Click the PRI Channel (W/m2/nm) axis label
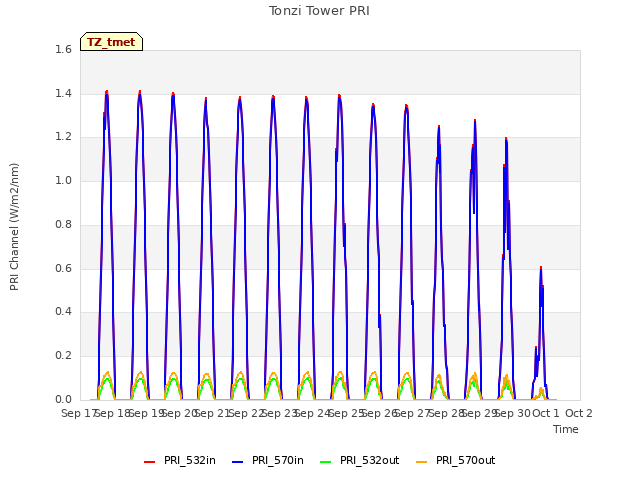Screen dimensions: 640x480 (x=14, y=227)
